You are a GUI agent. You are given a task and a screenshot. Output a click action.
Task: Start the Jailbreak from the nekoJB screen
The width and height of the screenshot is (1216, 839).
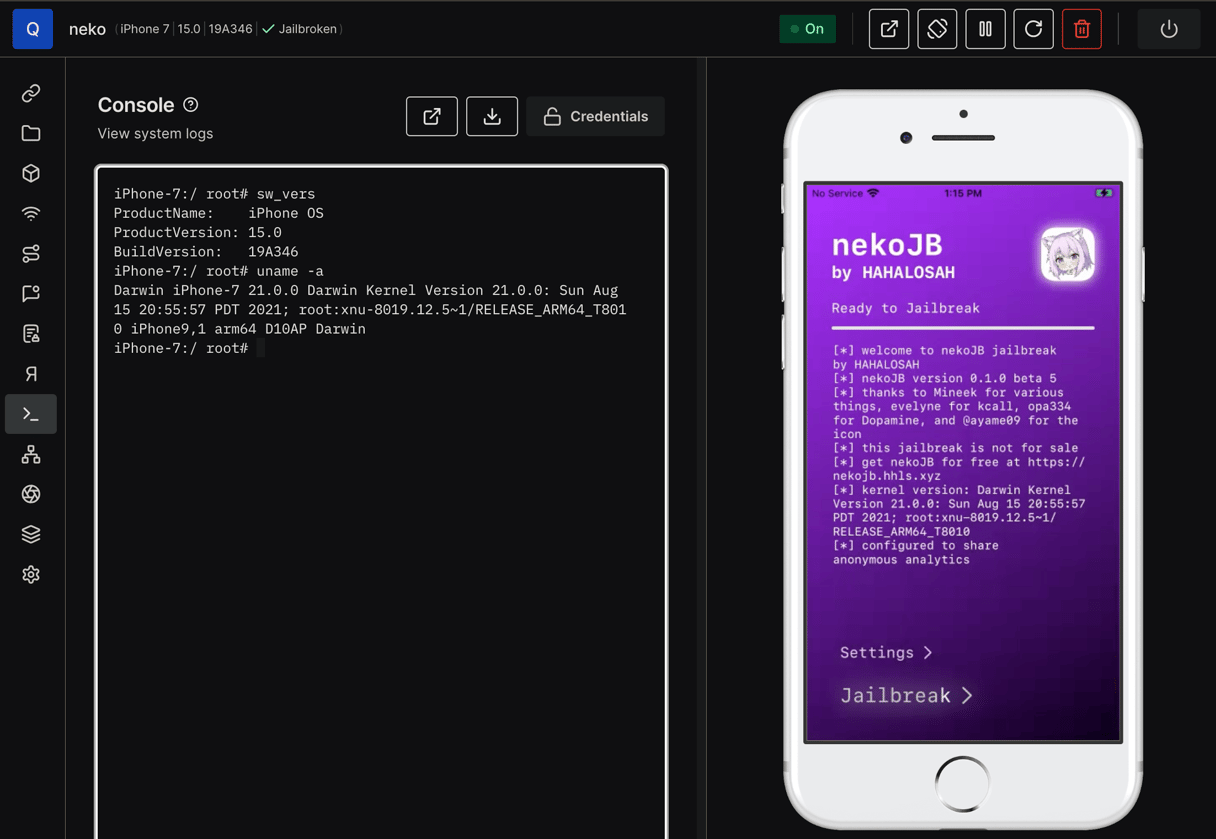pos(905,695)
